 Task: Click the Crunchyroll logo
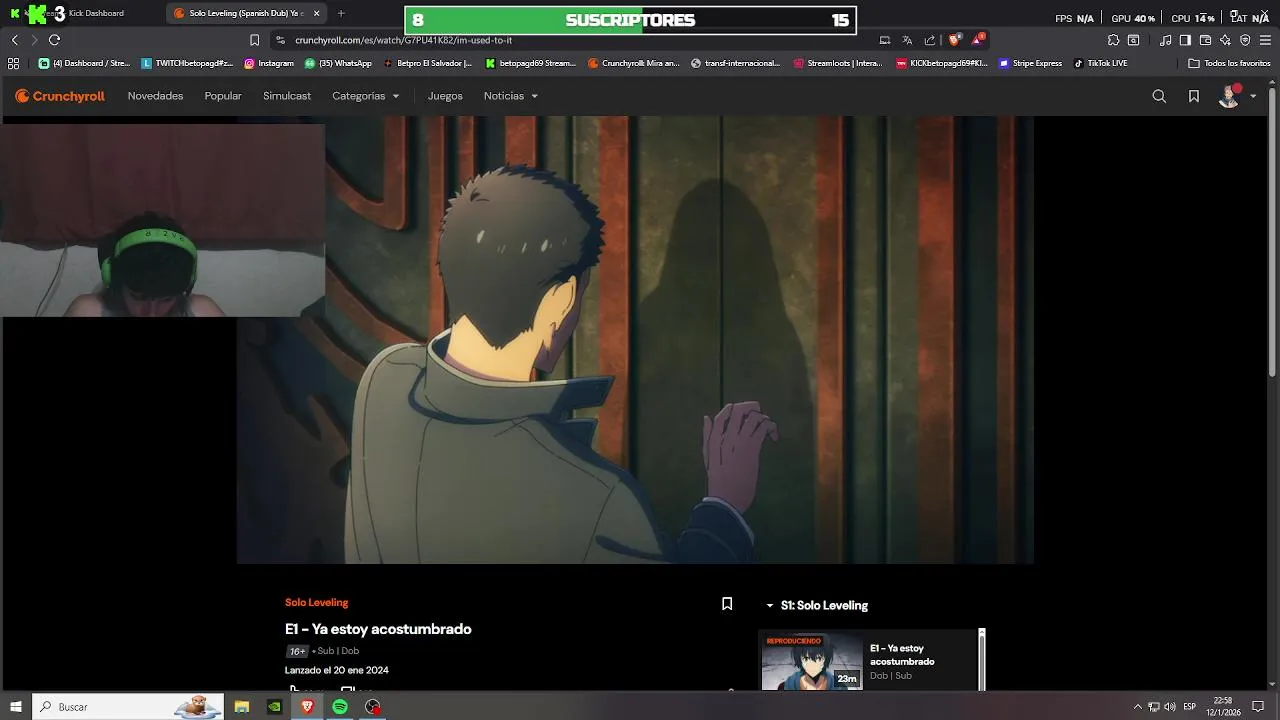tap(60, 96)
